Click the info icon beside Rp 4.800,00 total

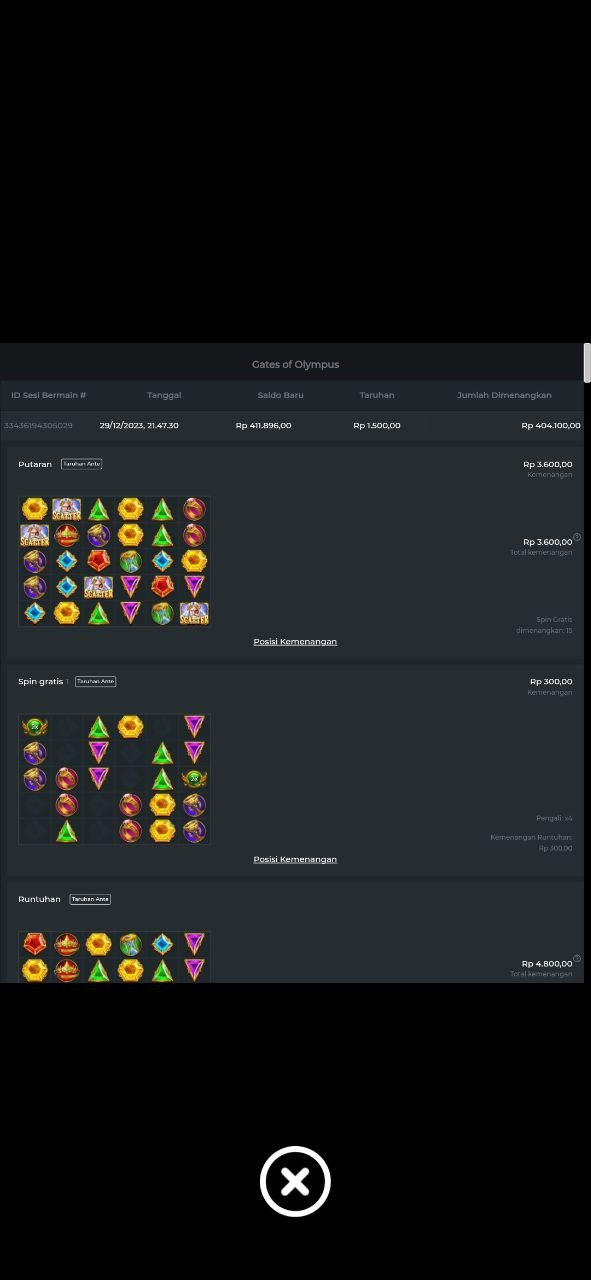[x=577, y=958]
